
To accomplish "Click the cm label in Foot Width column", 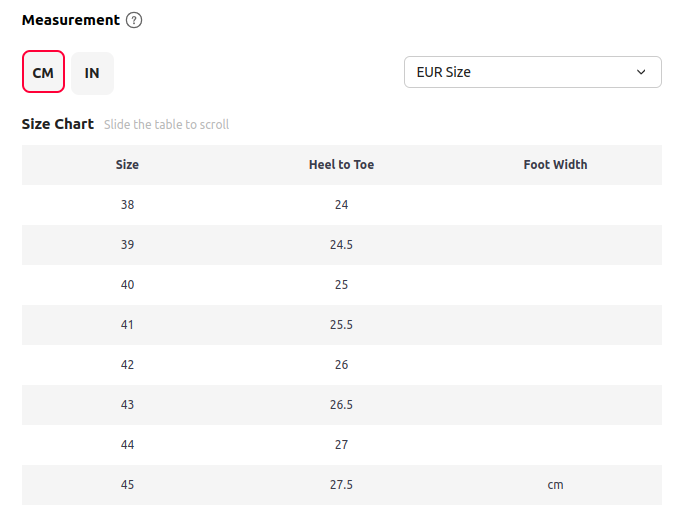I will 555,485.
